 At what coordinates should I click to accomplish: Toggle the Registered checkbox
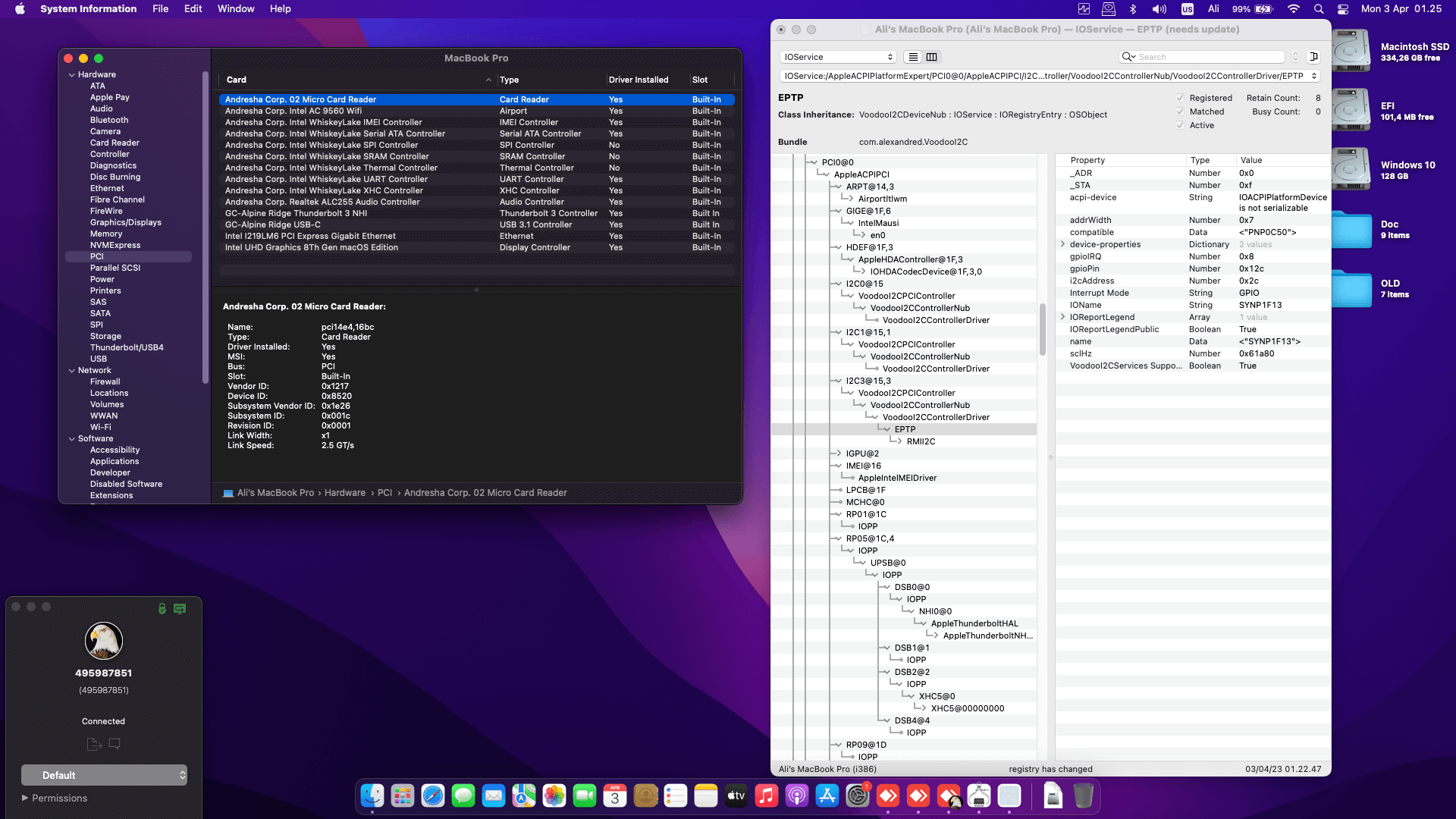[x=1180, y=98]
